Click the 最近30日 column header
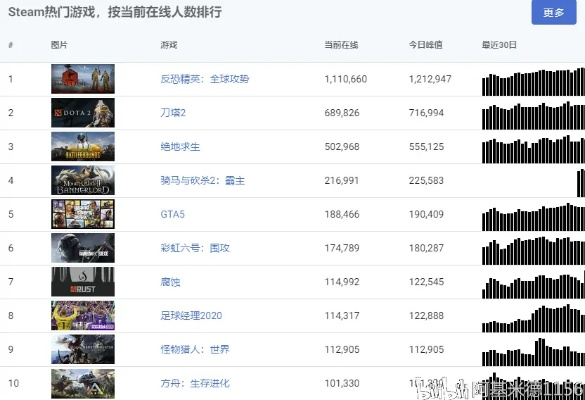Screen dimensions: 585x400 [499, 45]
